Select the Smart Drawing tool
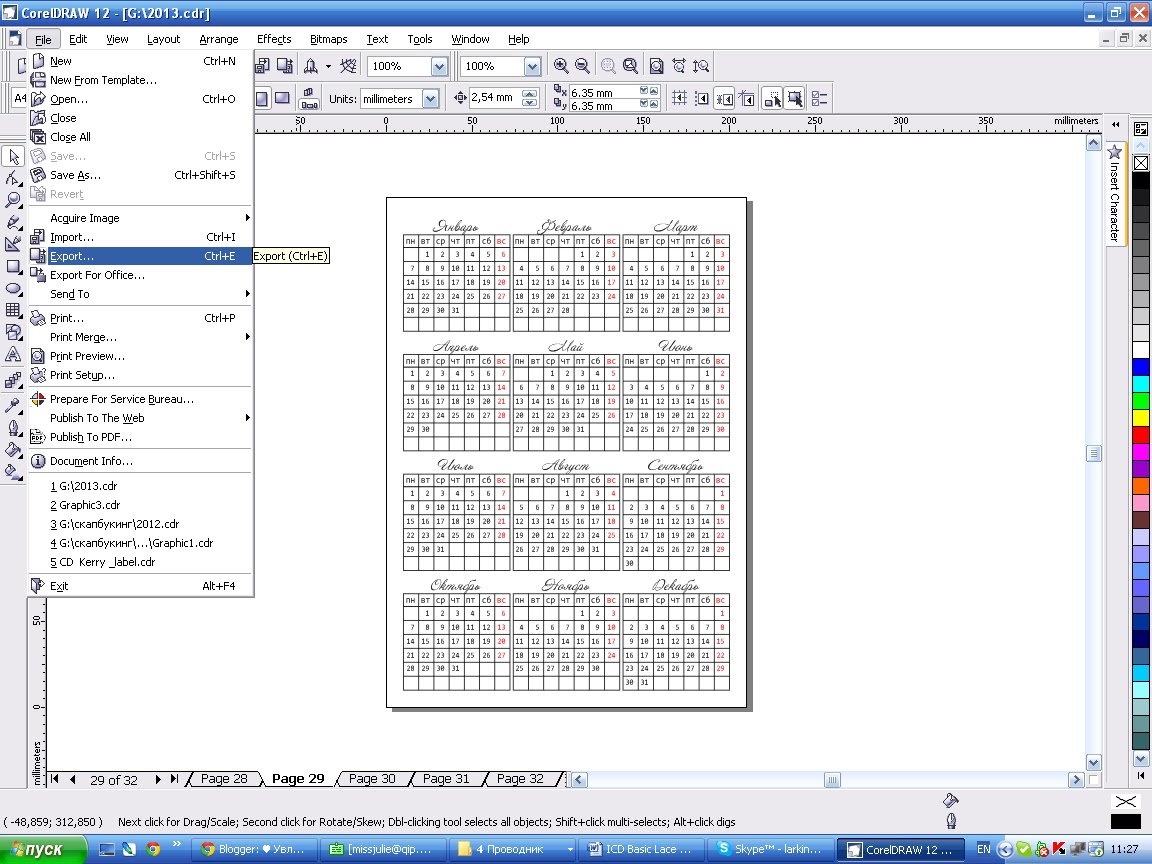This screenshot has height=864, width=1152. [13, 244]
